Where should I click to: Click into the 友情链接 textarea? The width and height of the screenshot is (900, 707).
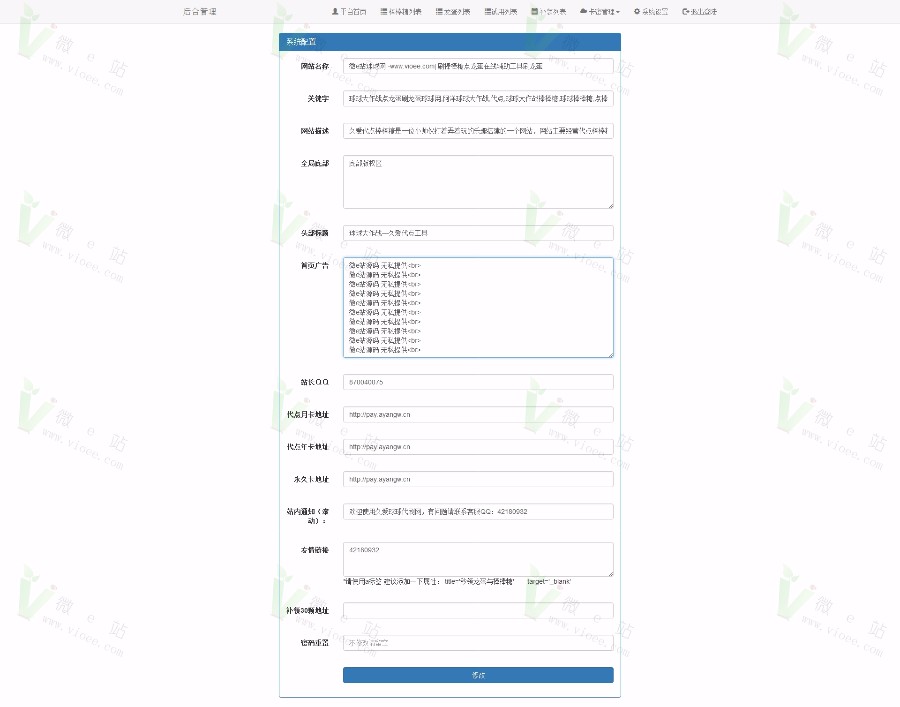[x=478, y=560]
